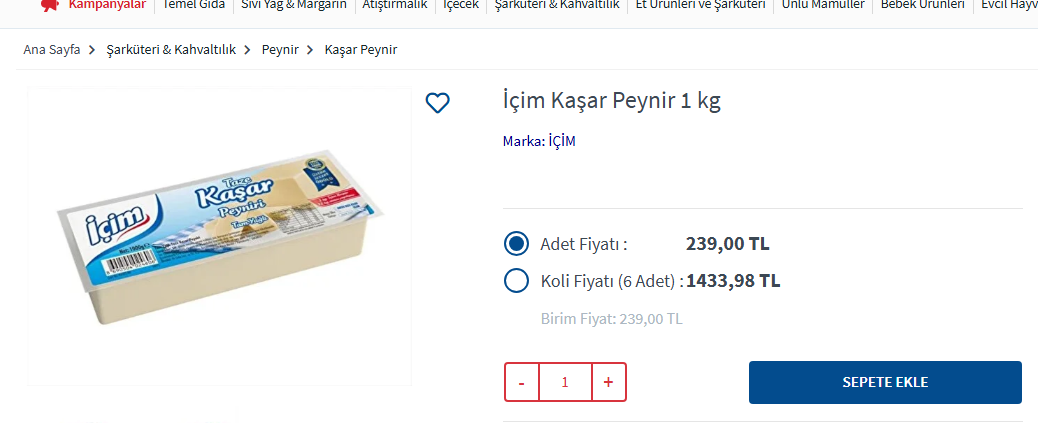
Task: Open the Bebek Ürünleri category
Action: [922, 5]
